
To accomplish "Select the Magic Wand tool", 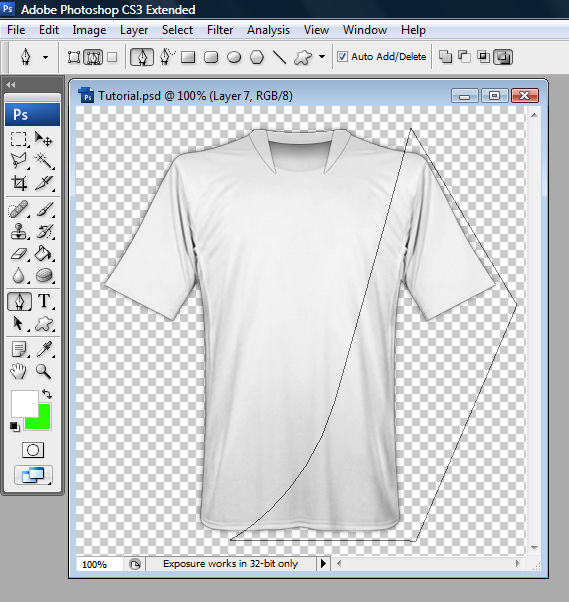I will 43,160.
